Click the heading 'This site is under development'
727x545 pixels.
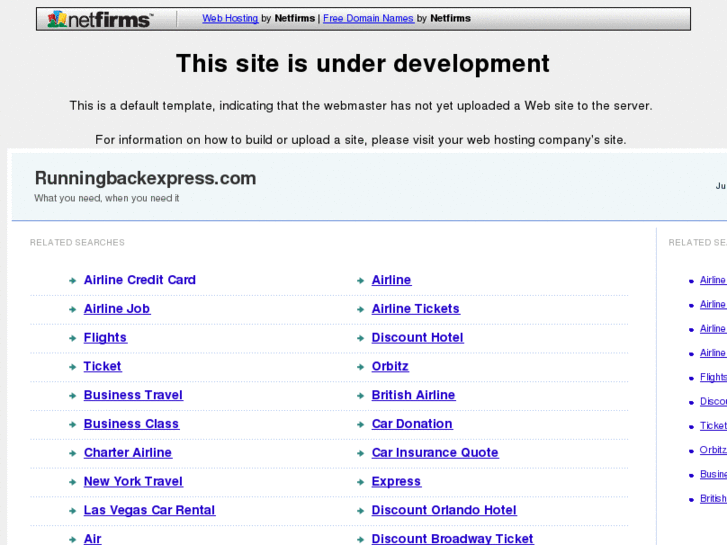point(363,64)
